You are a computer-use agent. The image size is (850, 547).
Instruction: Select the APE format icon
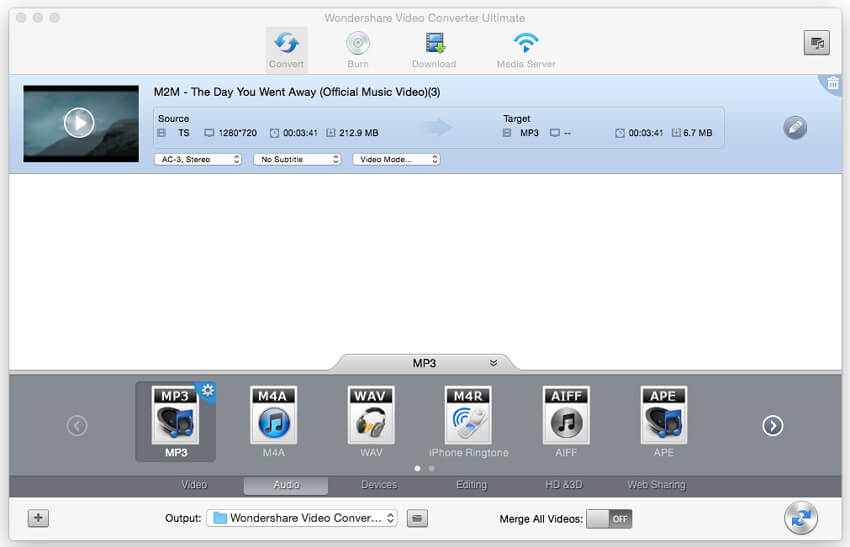[664, 422]
